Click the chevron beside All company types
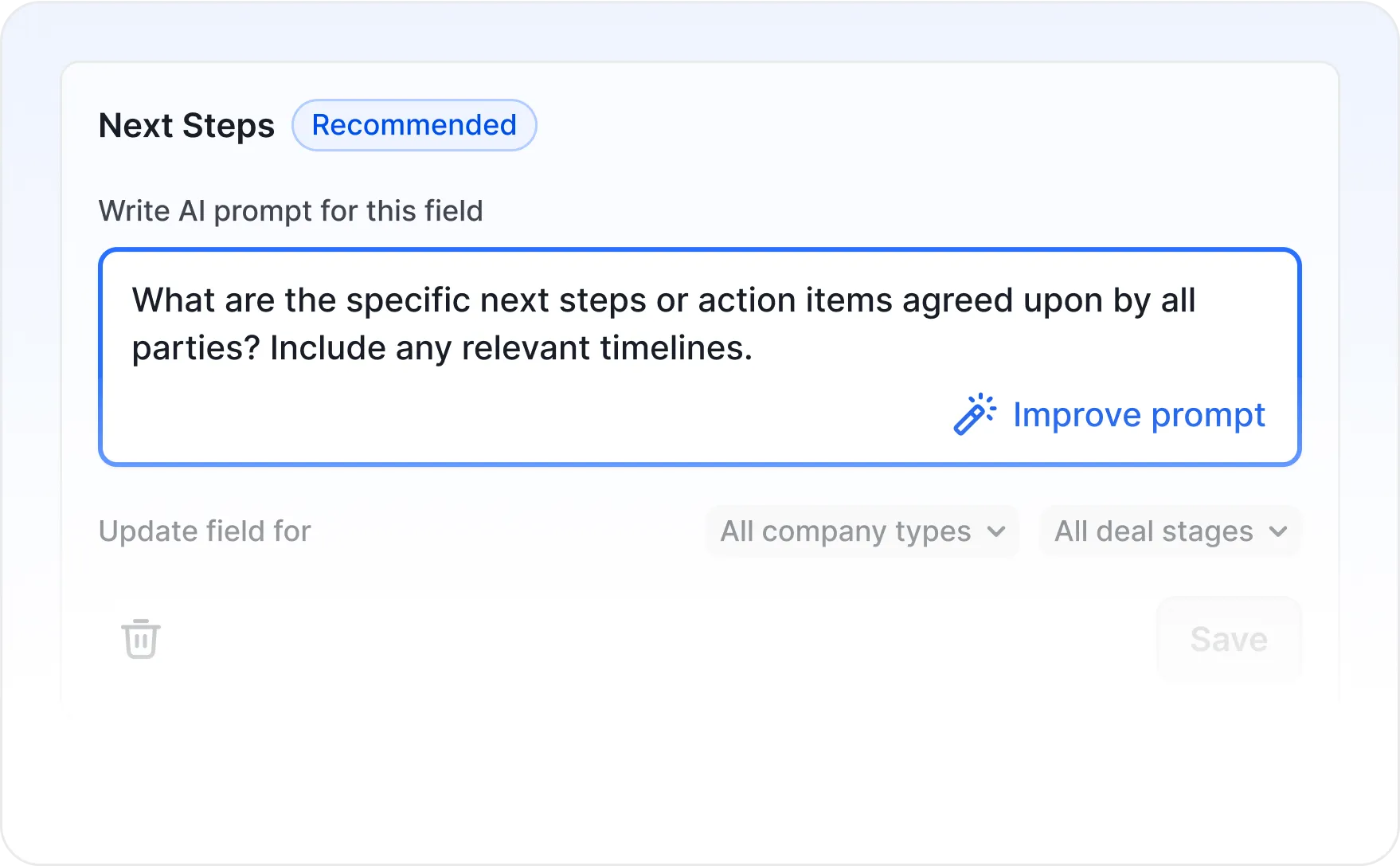Screen dimensions: 1400x866 [996, 531]
